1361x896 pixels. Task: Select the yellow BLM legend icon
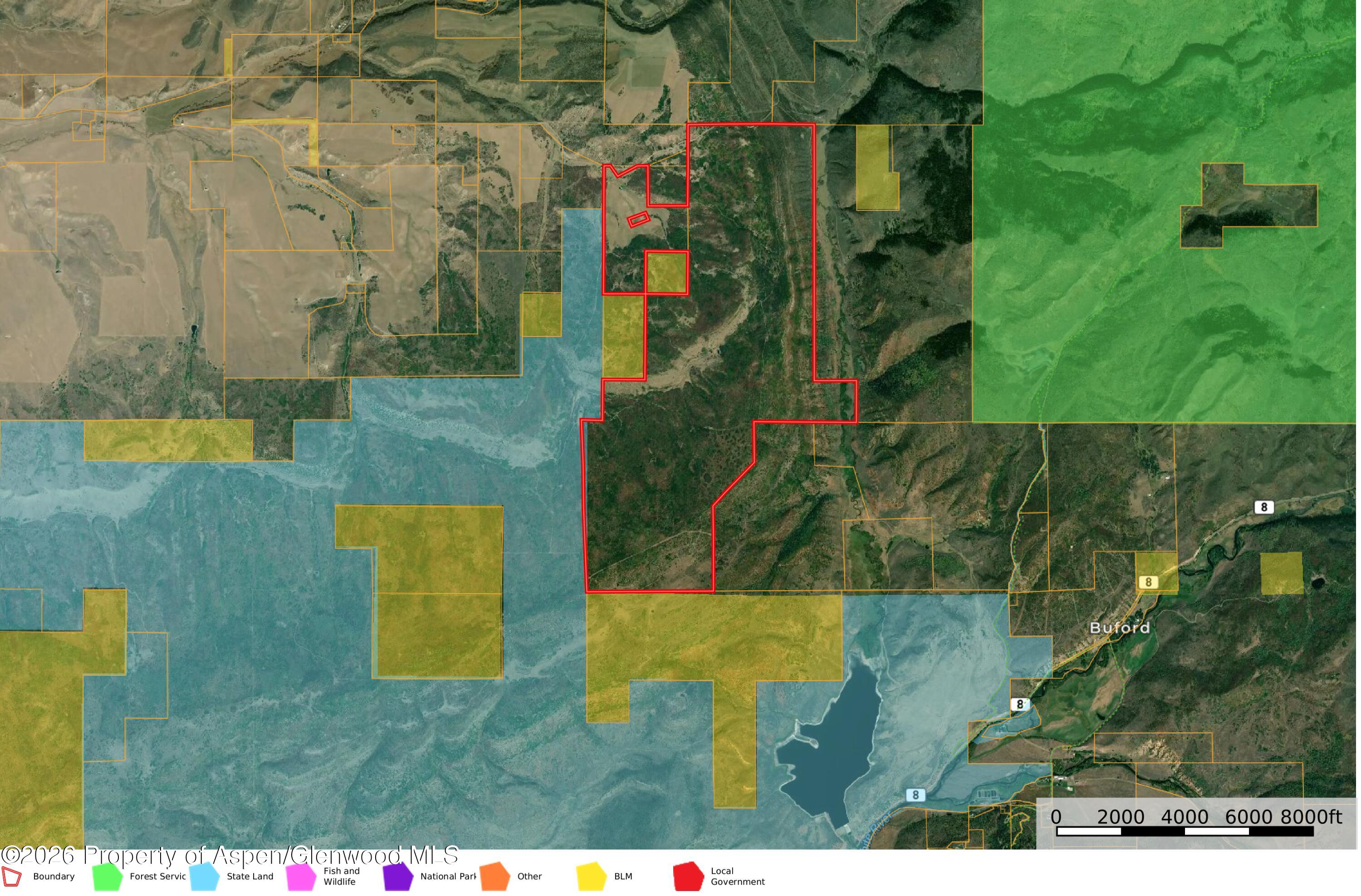point(593,877)
